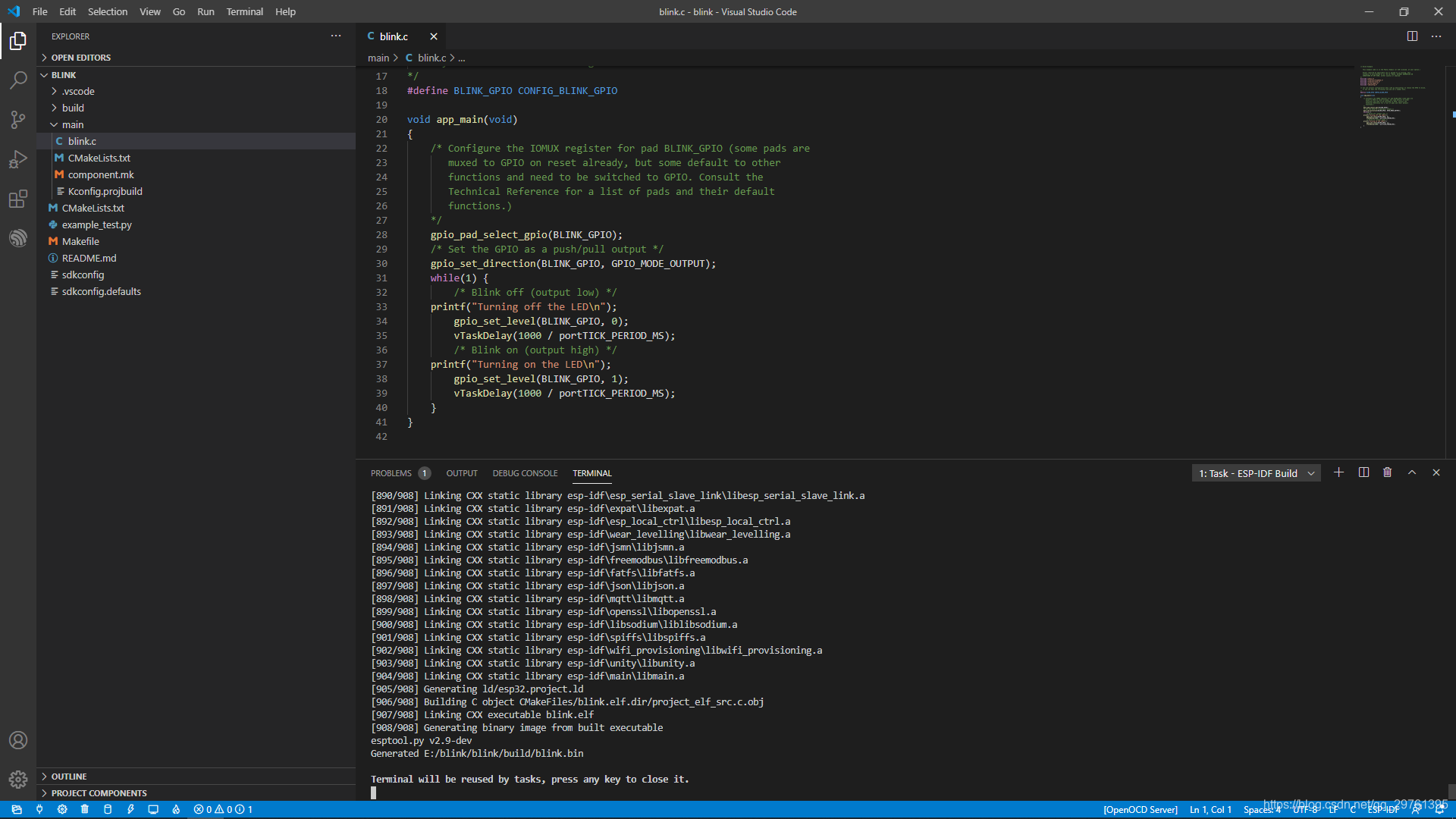Open component.mk in explorer
1456x819 pixels.
click(x=196, y=174)
